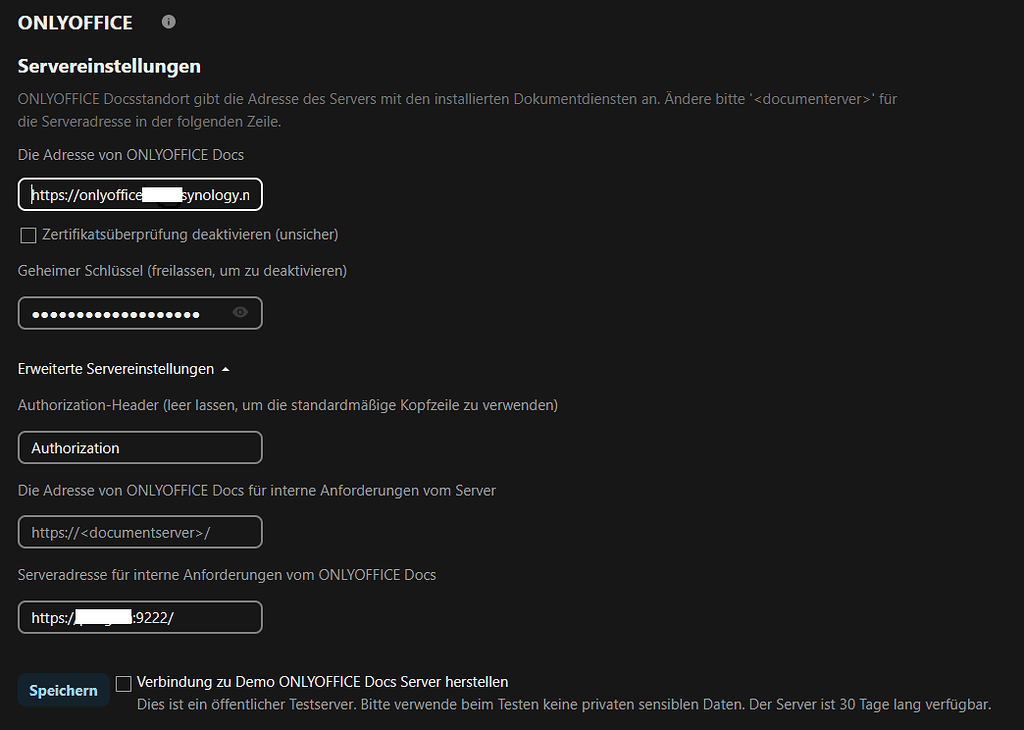Screen dimensions: 1024x730
Task: Click the Authorization-Header description label
Action: click(x=287, y=405)
